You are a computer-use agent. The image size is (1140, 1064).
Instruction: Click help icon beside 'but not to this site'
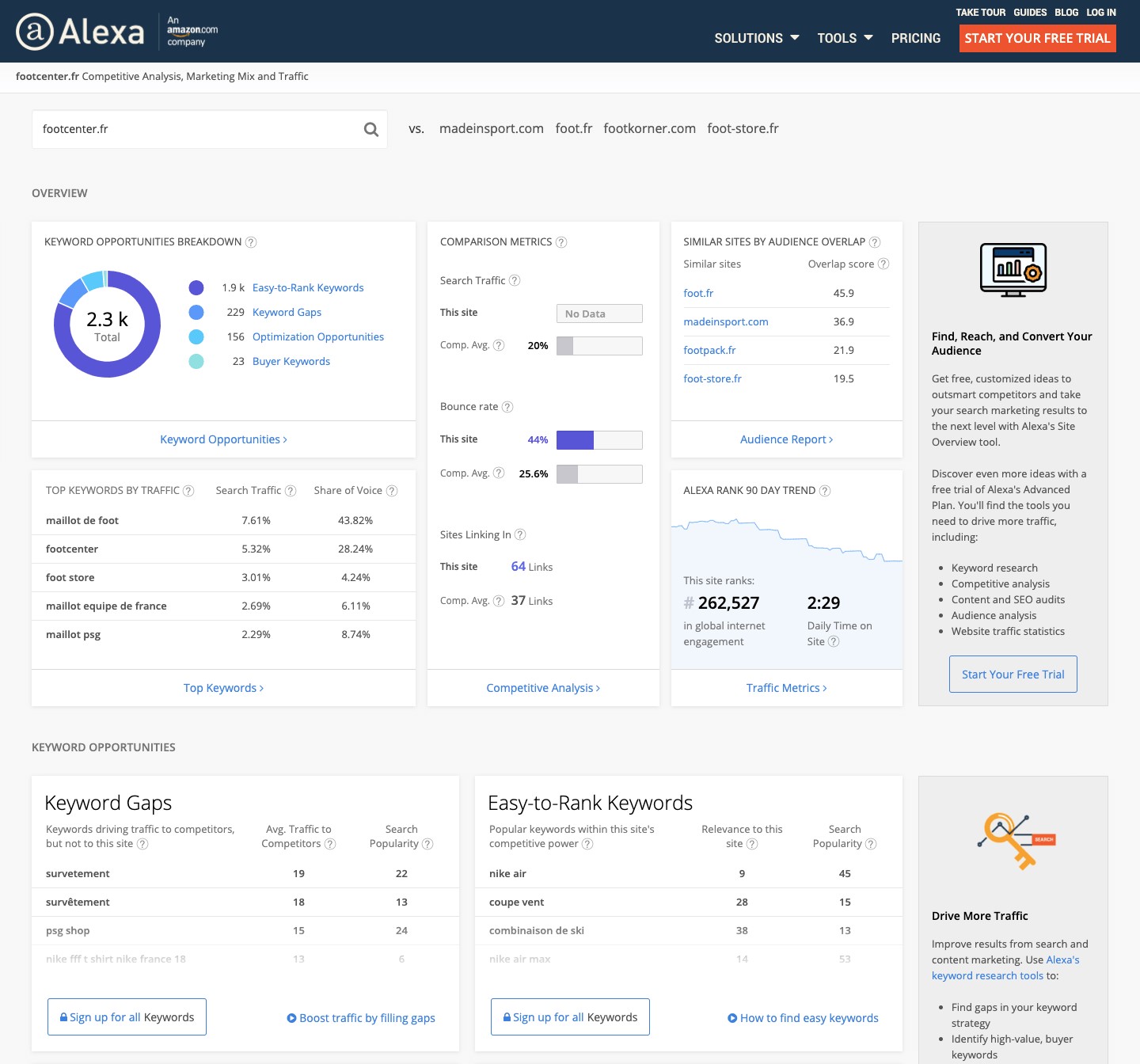(142, 844)
